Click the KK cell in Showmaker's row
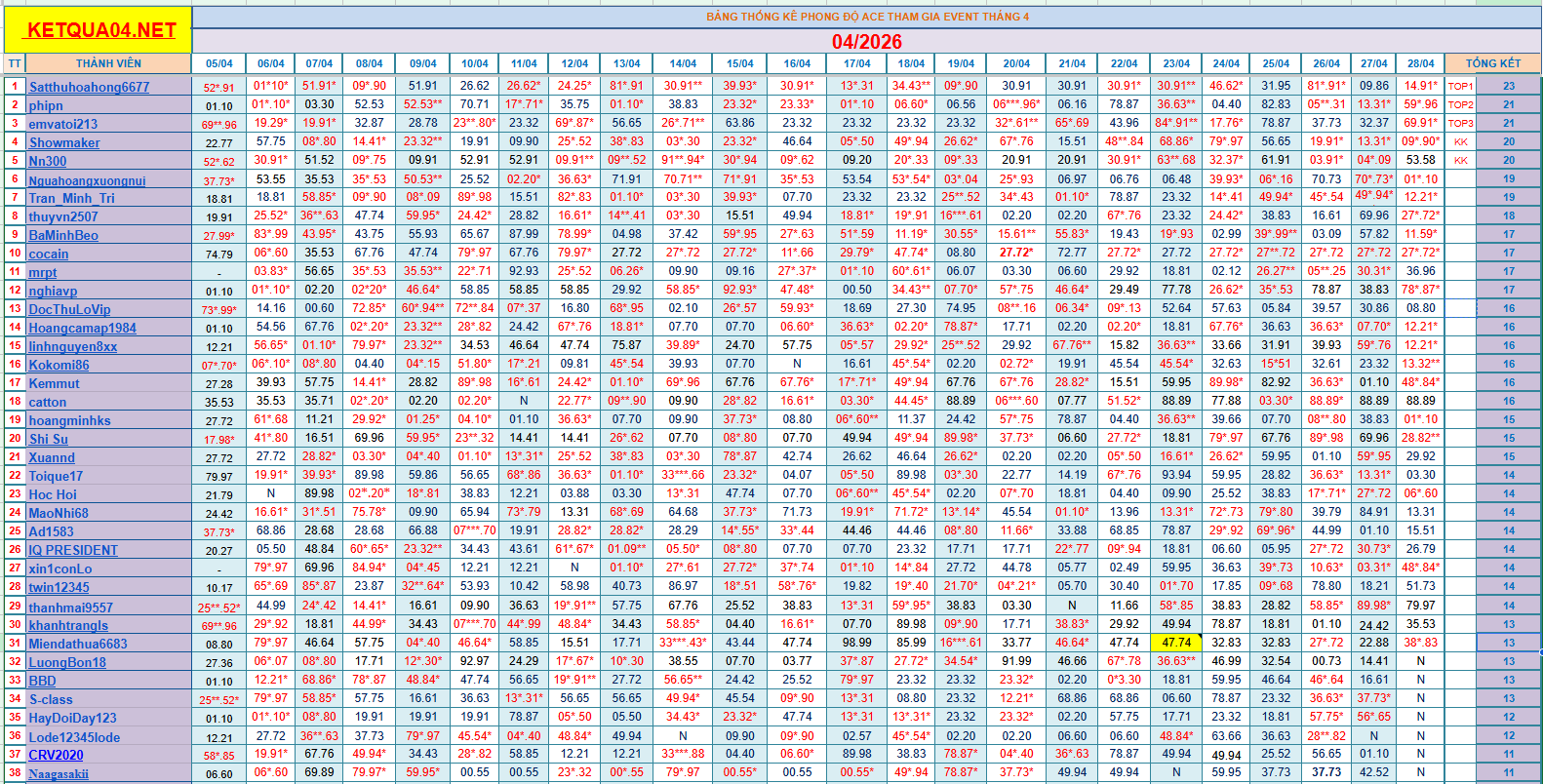 coord(1460,142)
